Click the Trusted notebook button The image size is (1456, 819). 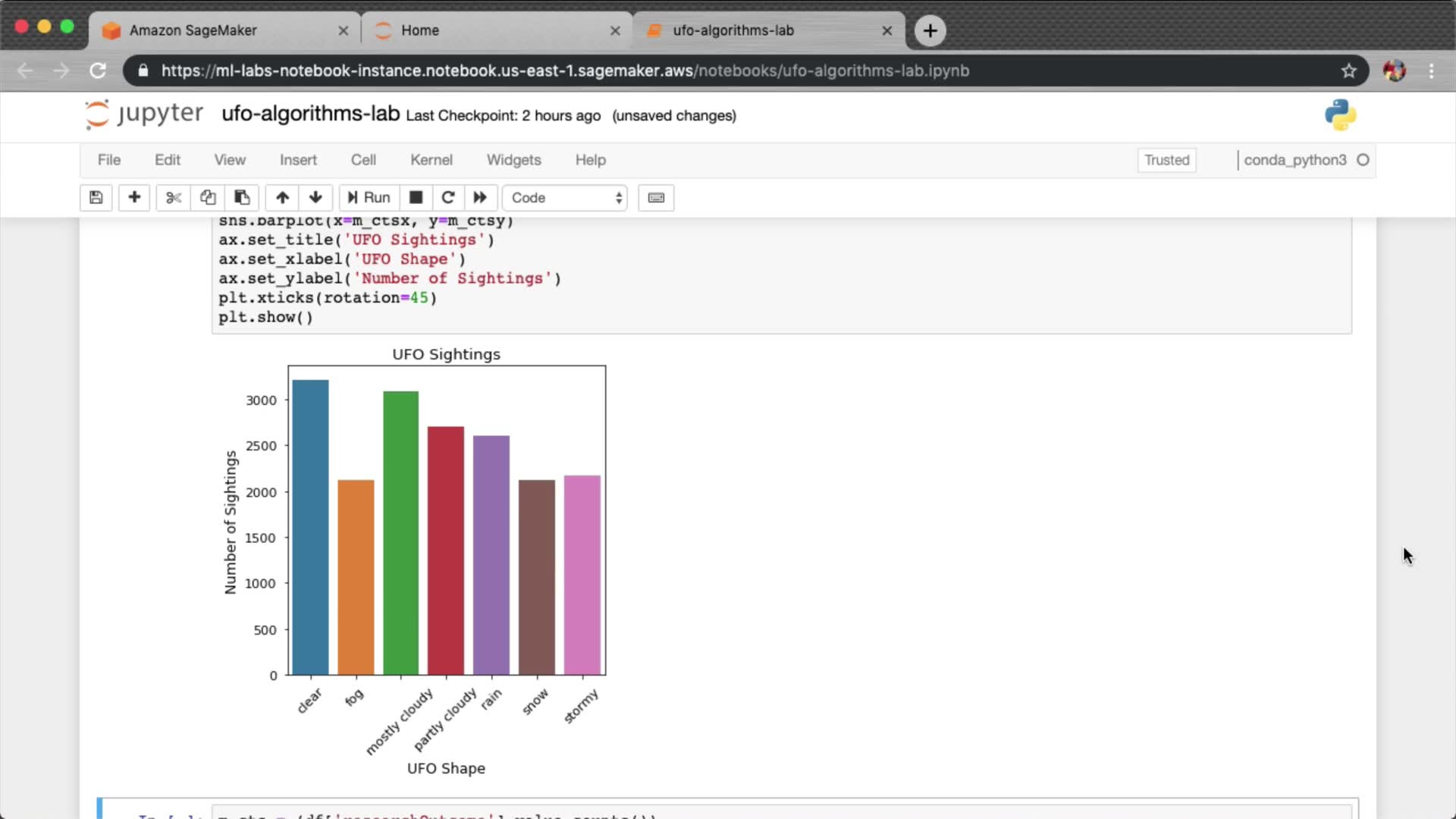pyautogui.click(x=1166, y=160)
